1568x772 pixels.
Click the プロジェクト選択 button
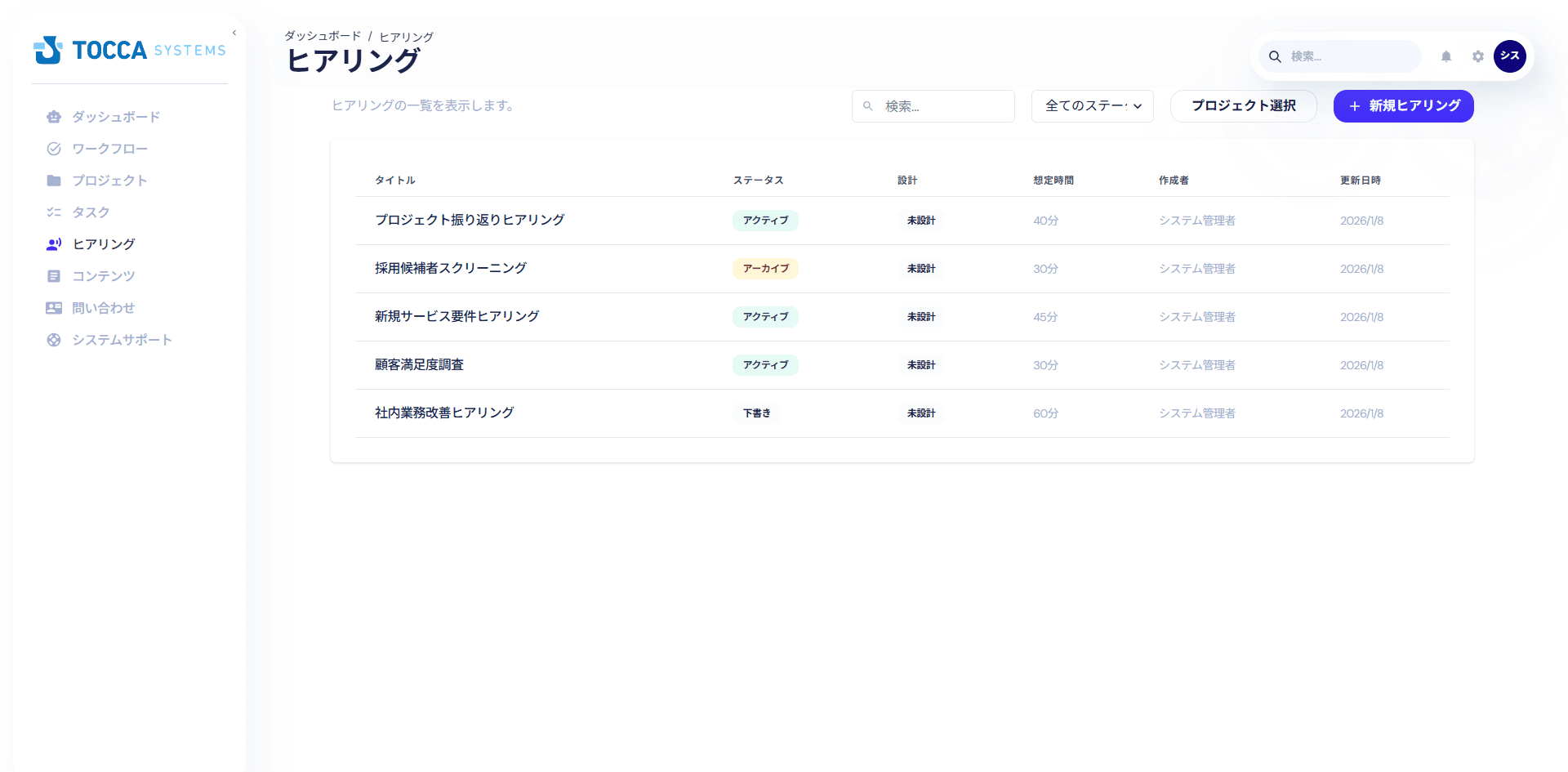1243,106
